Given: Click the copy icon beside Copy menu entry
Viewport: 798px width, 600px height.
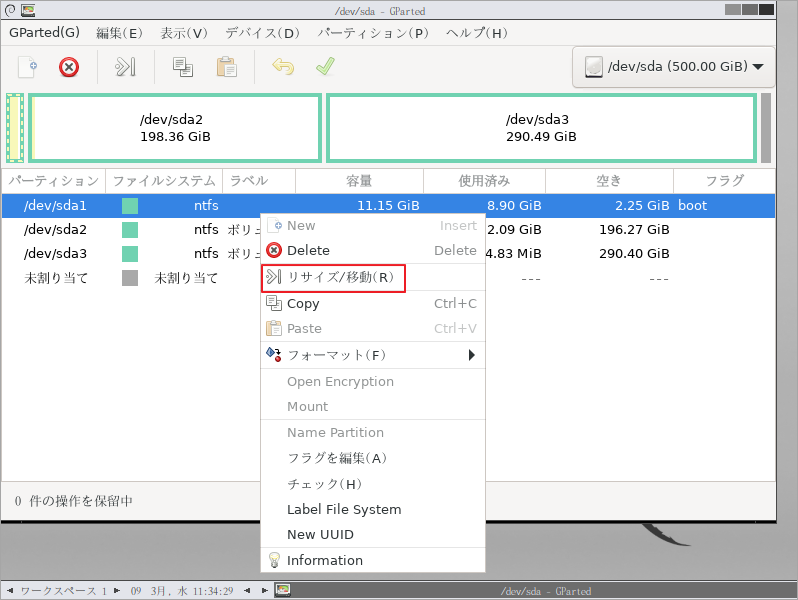Looking at the screenshot, I should [x=274, y=303].
